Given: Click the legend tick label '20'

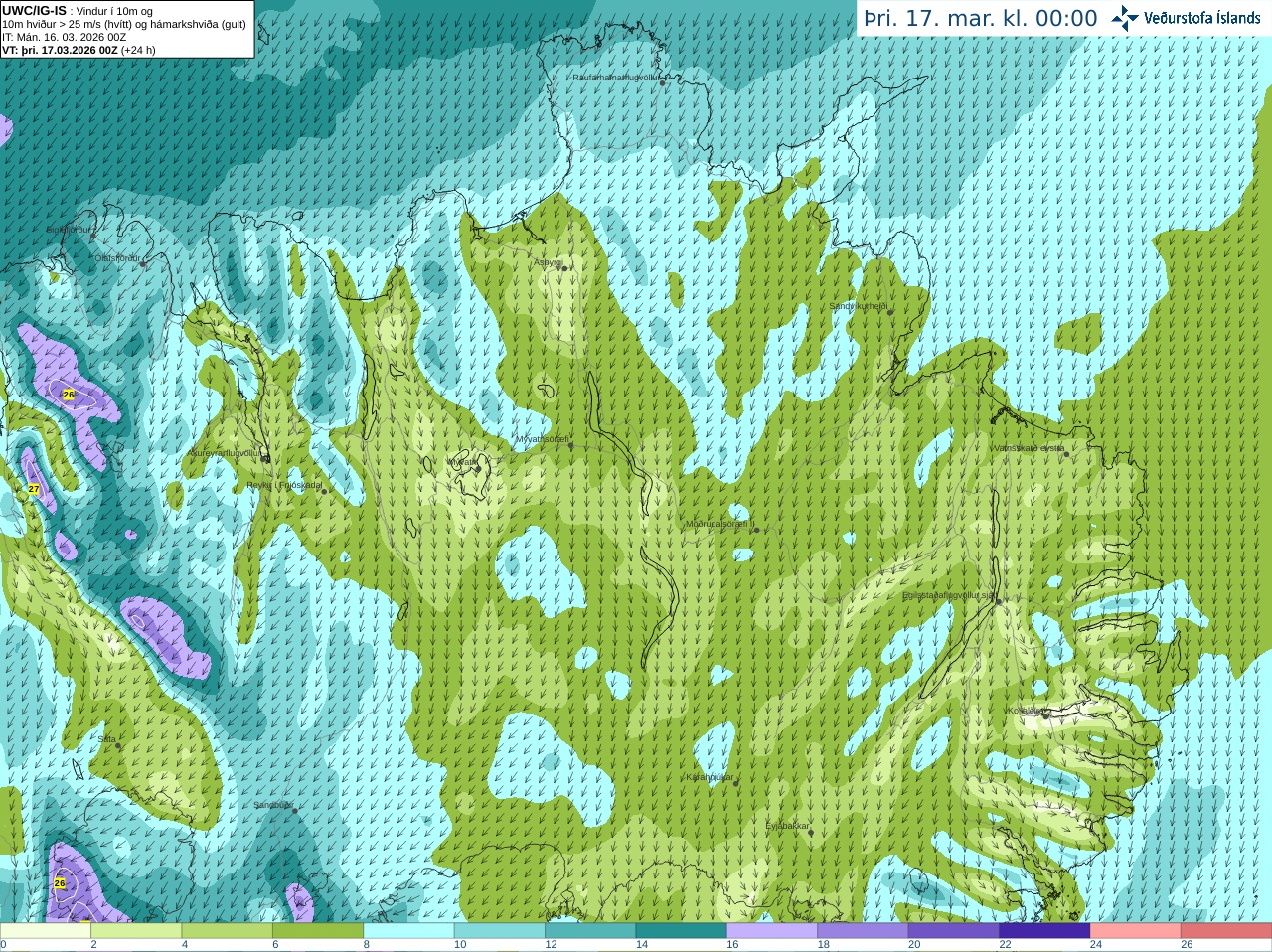Looking at the screenshot, I should [x=913, y=945].
